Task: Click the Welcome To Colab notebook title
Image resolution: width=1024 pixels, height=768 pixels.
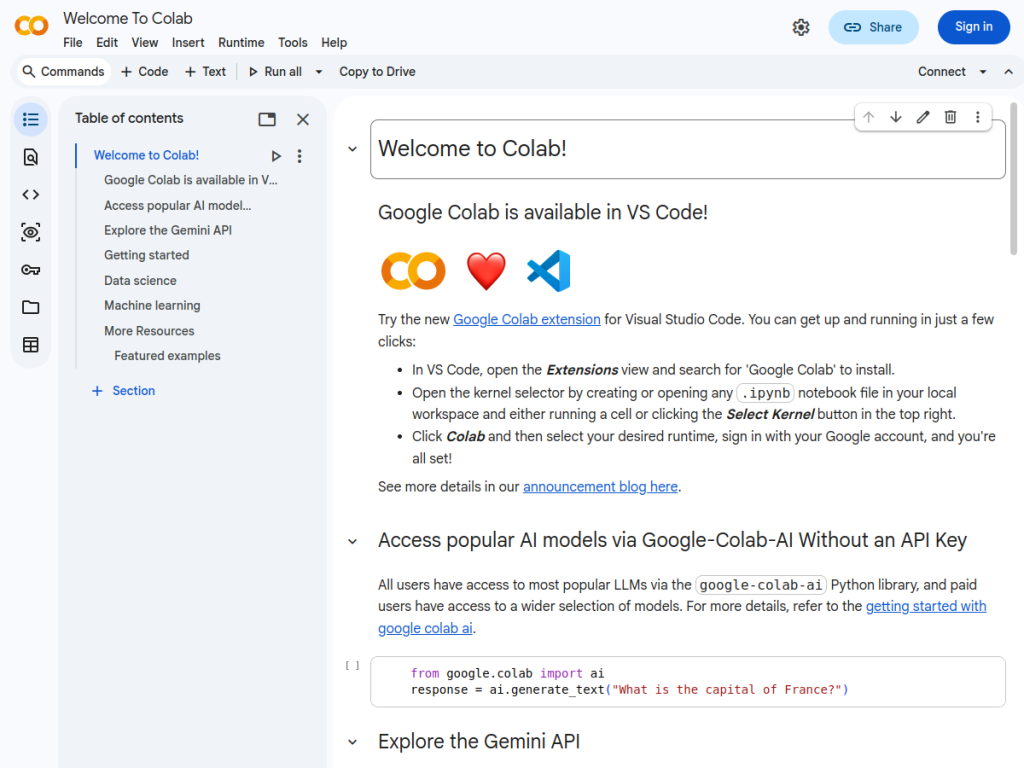Action: 128,18
